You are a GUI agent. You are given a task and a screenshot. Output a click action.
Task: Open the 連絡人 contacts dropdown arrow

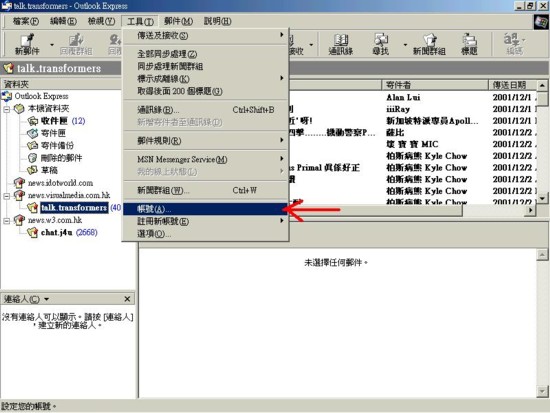pyautogui.click(x=46, y=299)
